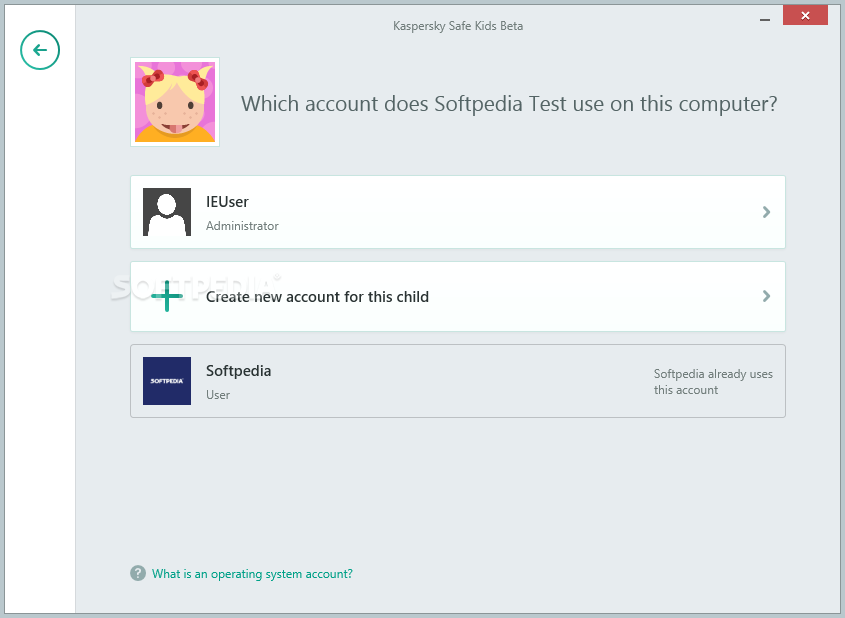Image resolution: width=845 pixels, height=618 pixels.
Task: Go back using the circular arrow button
Action: pos(40,50)
